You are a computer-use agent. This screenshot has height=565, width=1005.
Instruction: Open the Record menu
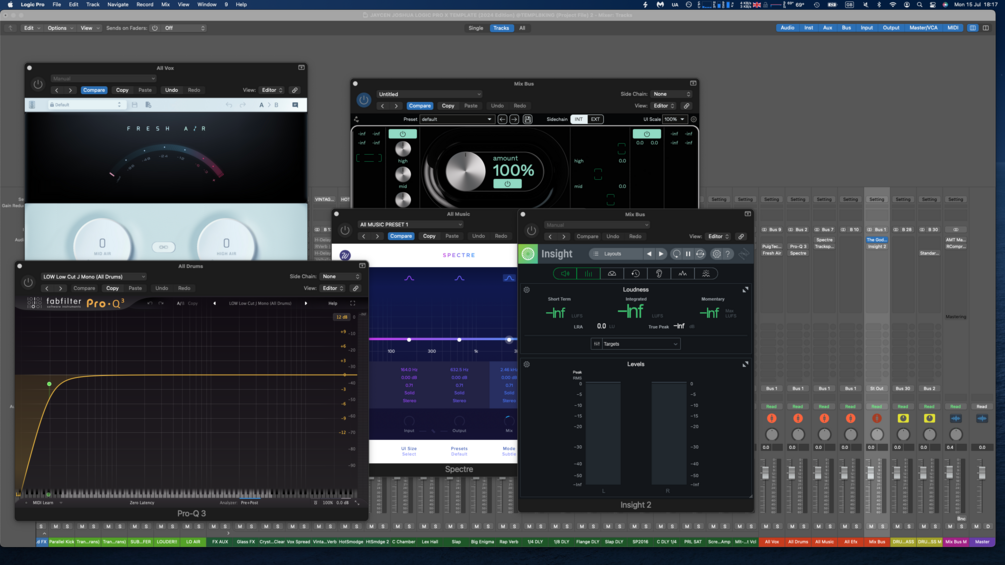145,4
